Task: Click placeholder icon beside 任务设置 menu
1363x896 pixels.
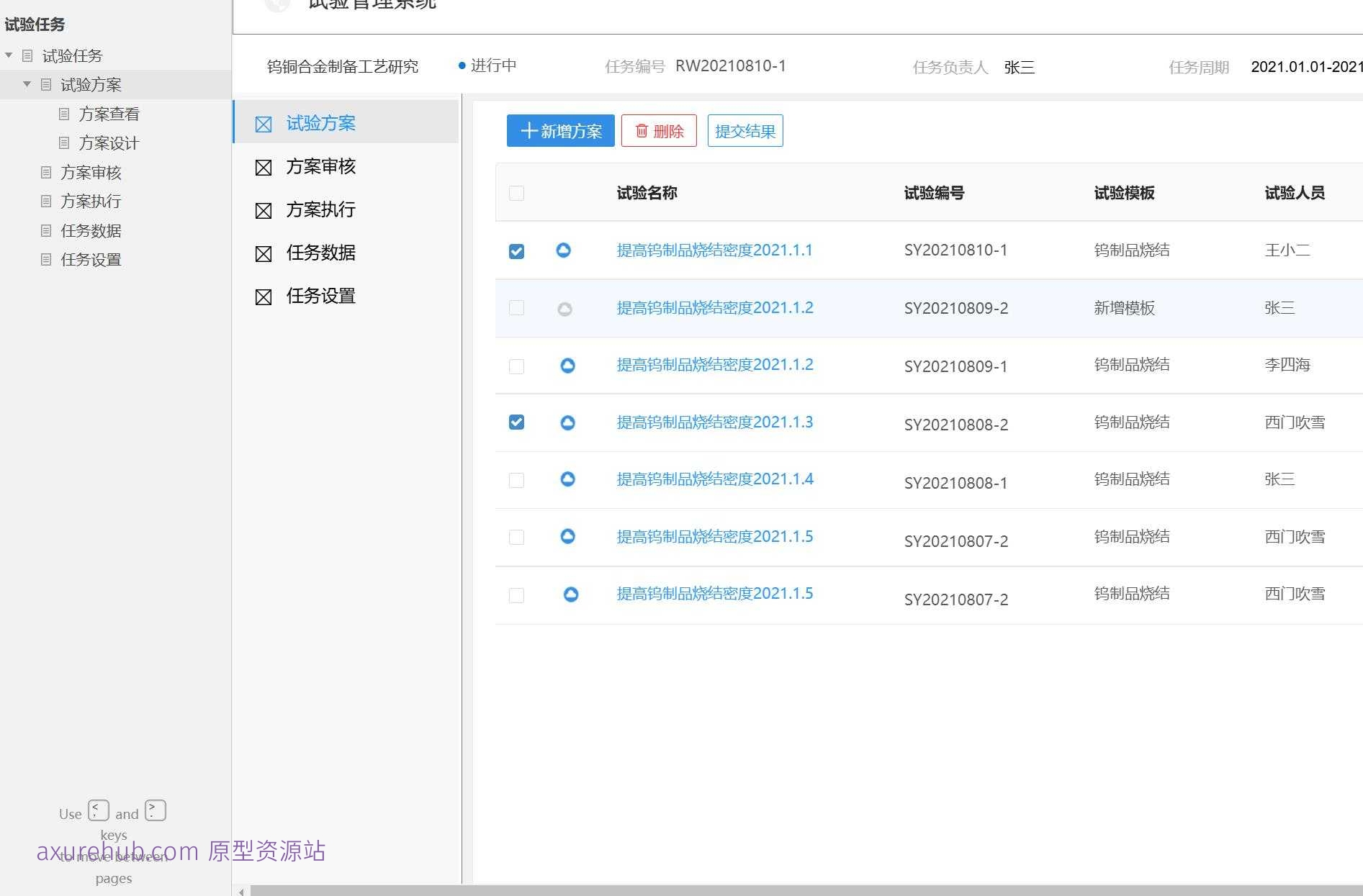Action: click(x=264, y=297)
